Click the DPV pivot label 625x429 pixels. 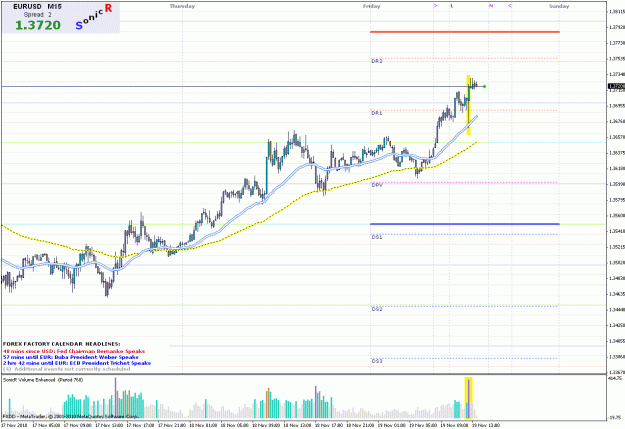pos(377,185)
